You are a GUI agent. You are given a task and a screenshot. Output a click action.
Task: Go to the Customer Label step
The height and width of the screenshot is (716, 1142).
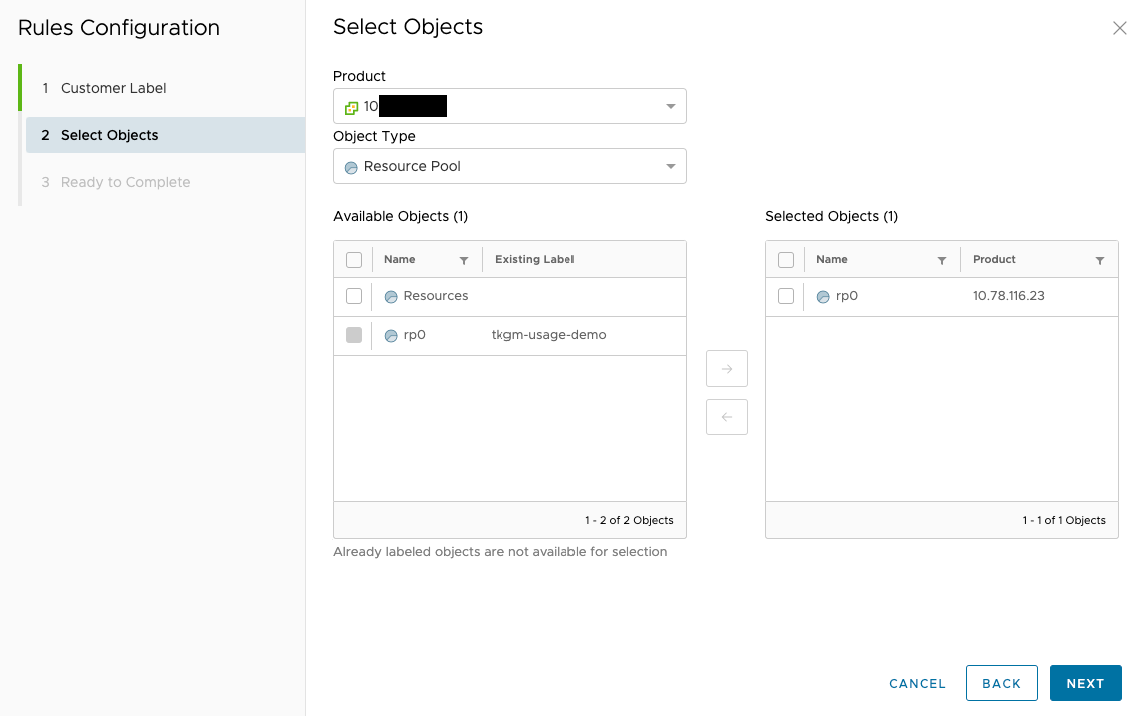pyautogui.click(x=113, y=88)
